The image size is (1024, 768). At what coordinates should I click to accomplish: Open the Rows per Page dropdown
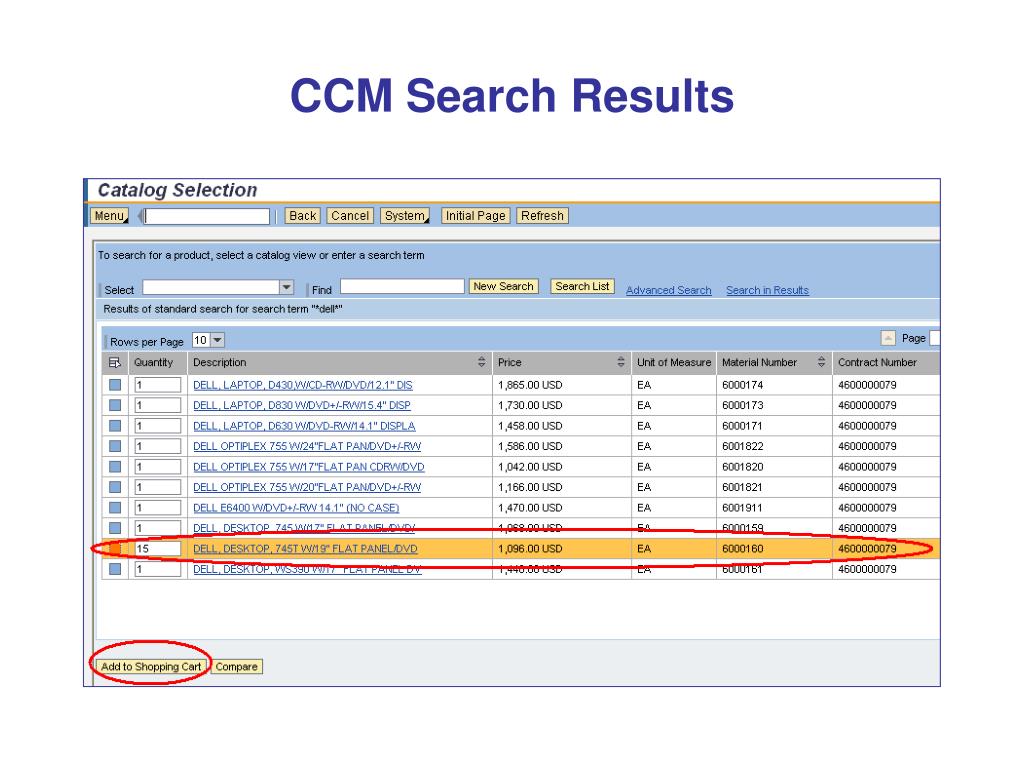pos(217,340)
